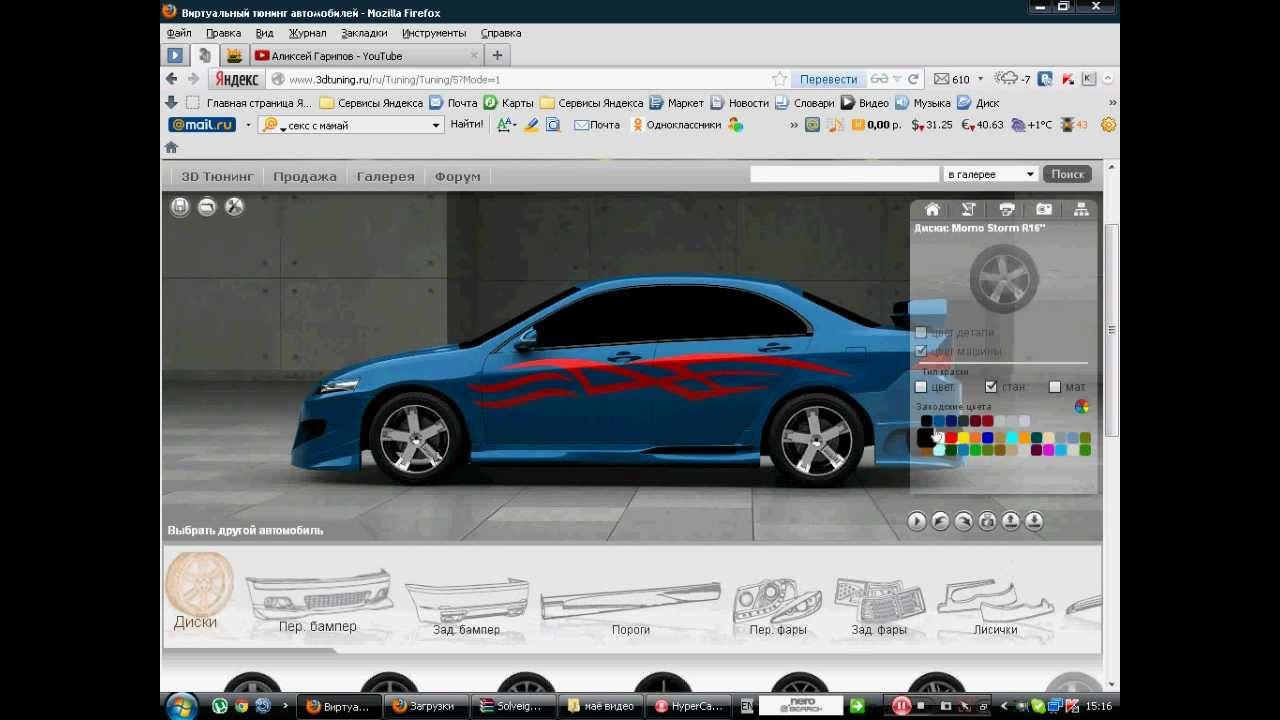Click the print icon in the tuning panel

click(1006, 209)
